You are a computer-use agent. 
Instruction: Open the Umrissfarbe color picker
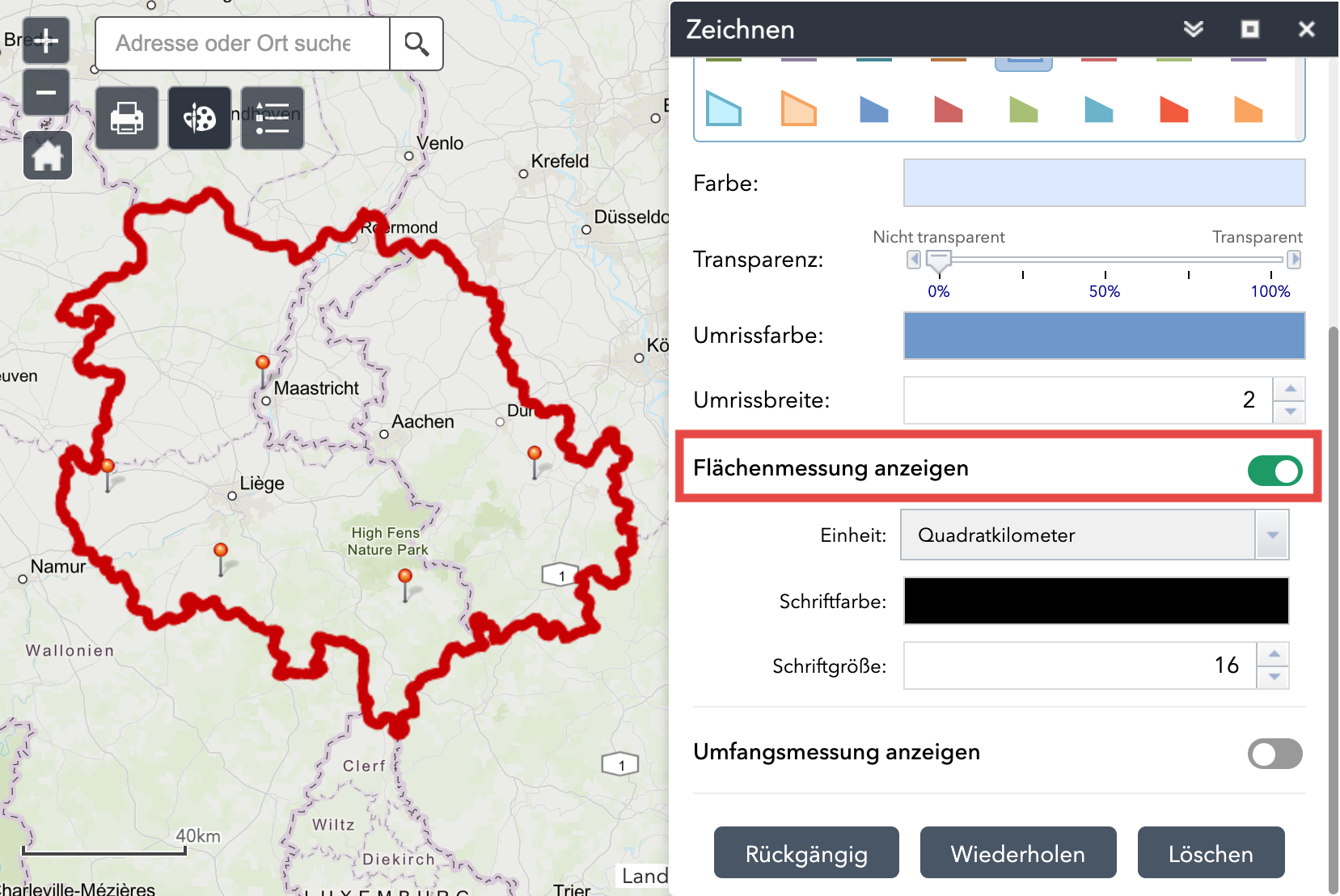[1104, 336]
